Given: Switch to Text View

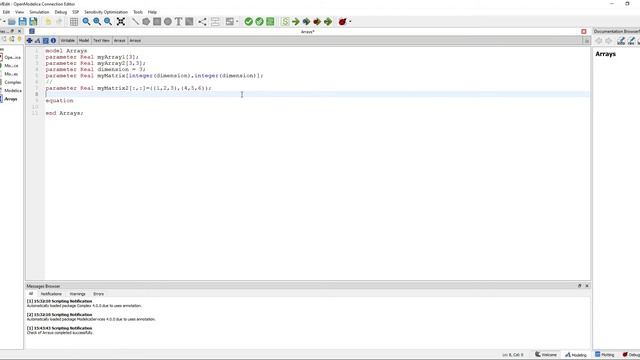Looking at the screenshot, I should tap(46, 40).
